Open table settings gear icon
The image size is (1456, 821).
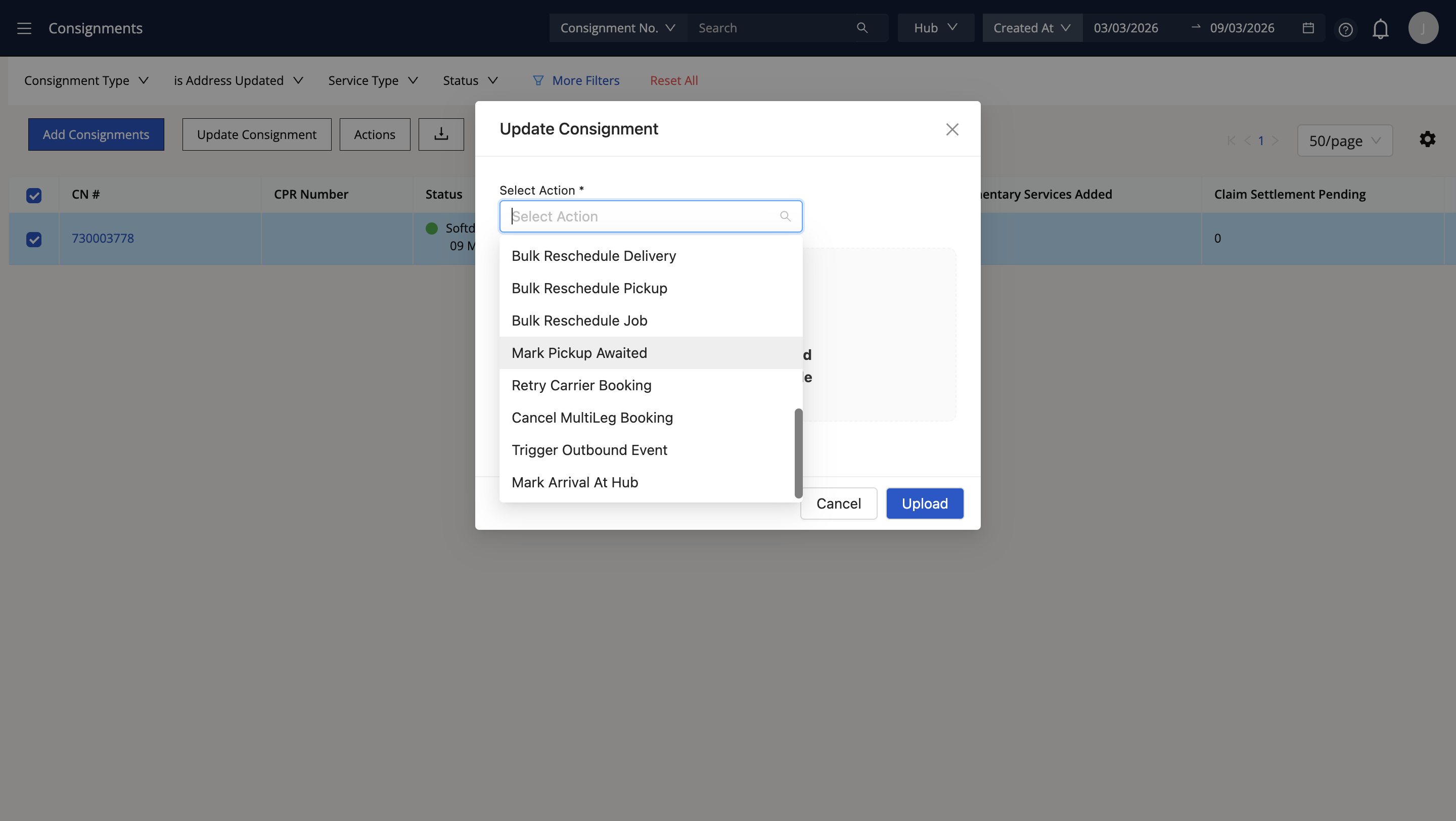point(1427,140)
